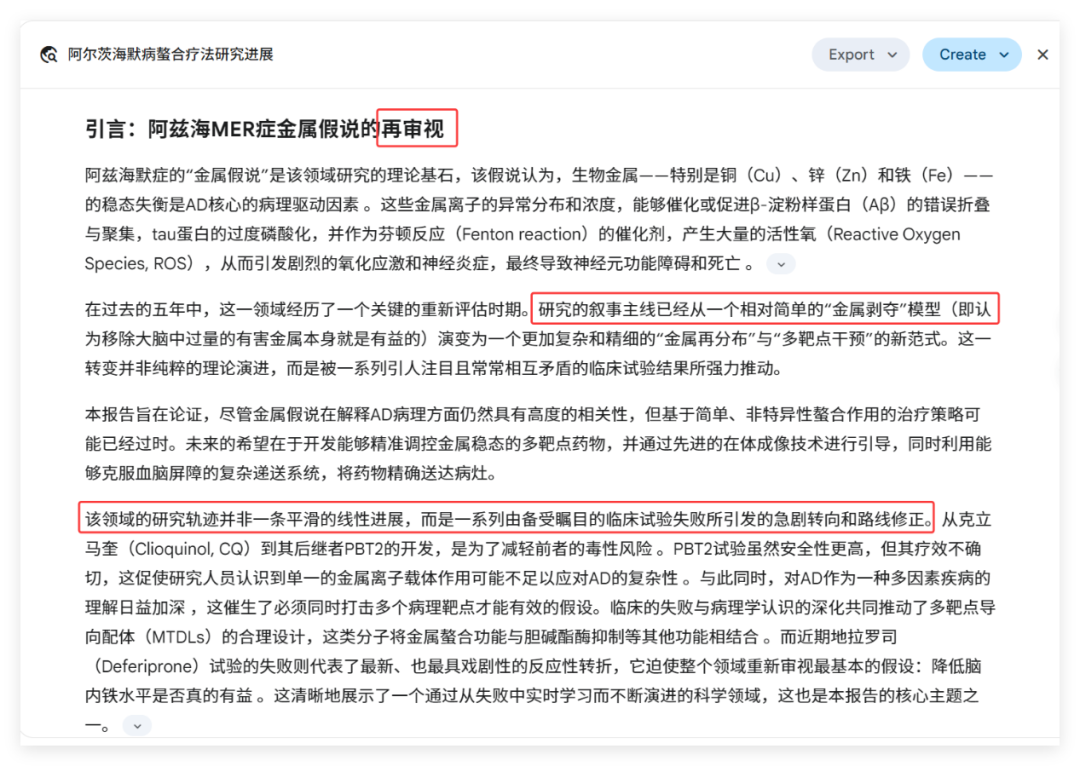
Task: Expand citation chevron after first paragraph
Action: tap(781, 265)
